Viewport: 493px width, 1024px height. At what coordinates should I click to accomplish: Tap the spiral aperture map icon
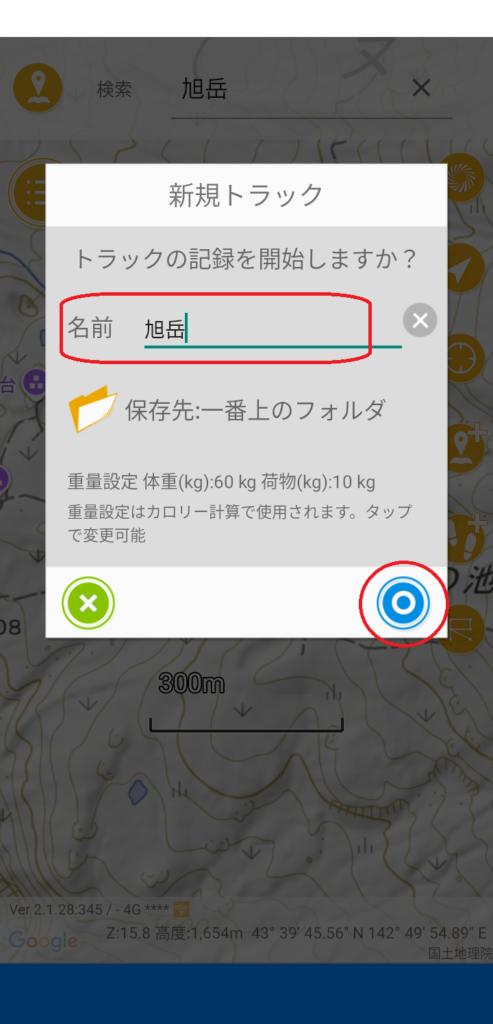click(462, 178)
